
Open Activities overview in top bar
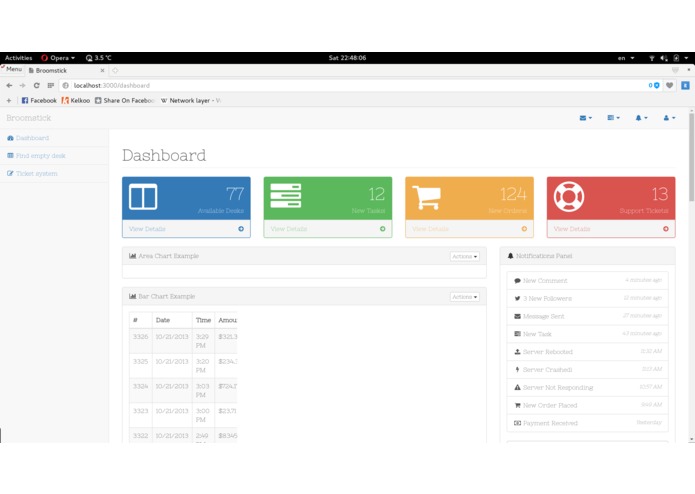point(19,58)
